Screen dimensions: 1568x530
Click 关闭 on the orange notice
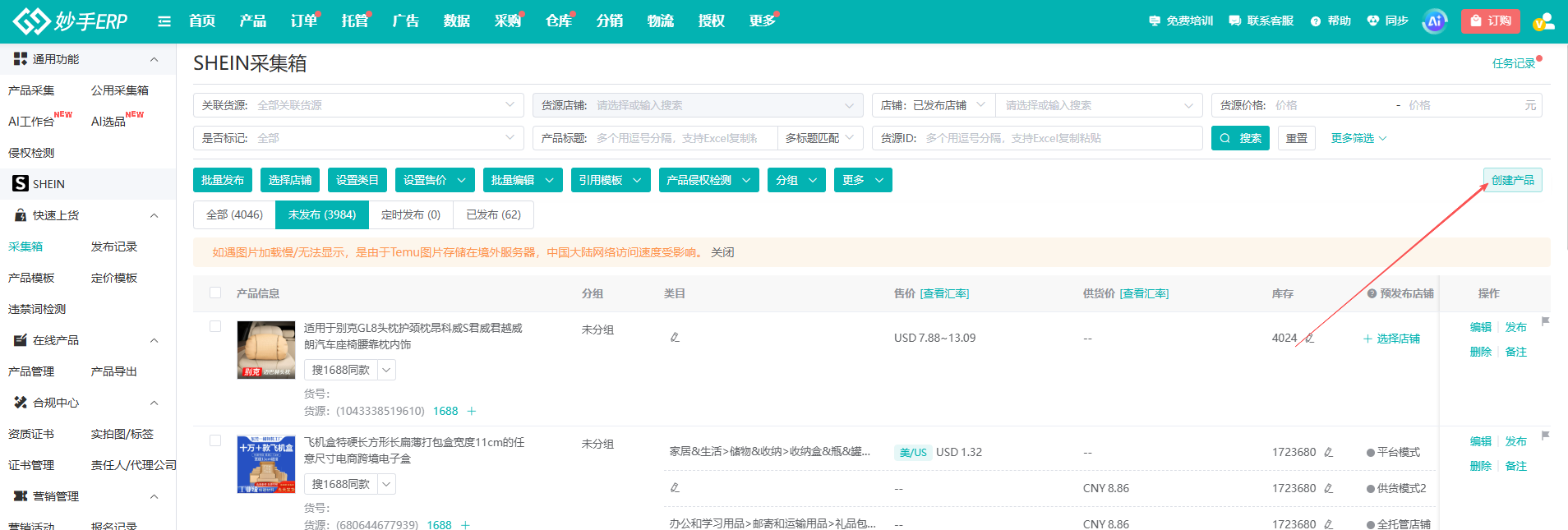point(722,252)
